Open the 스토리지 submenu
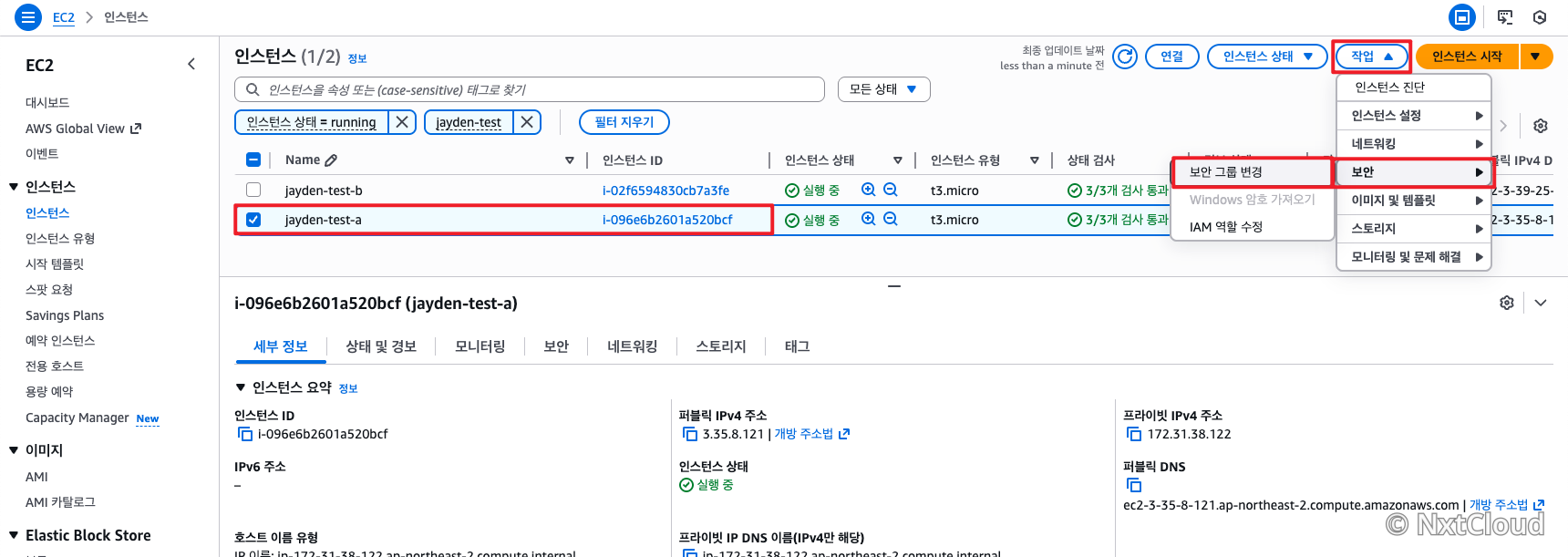Image resolution: width=1568 pixels, height=557 pixels. [x=1414, y=229]
